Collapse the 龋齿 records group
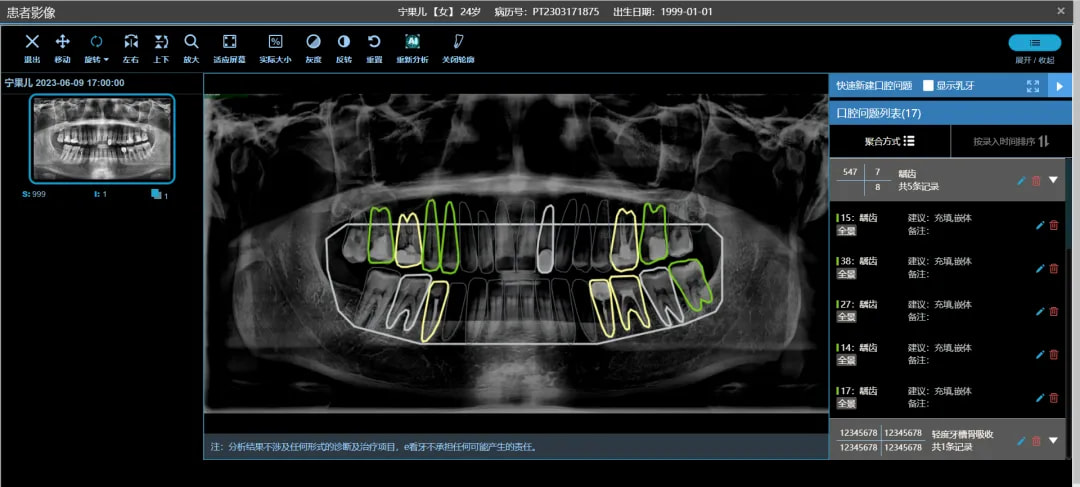The image size is (1080, 487). 1053,180
